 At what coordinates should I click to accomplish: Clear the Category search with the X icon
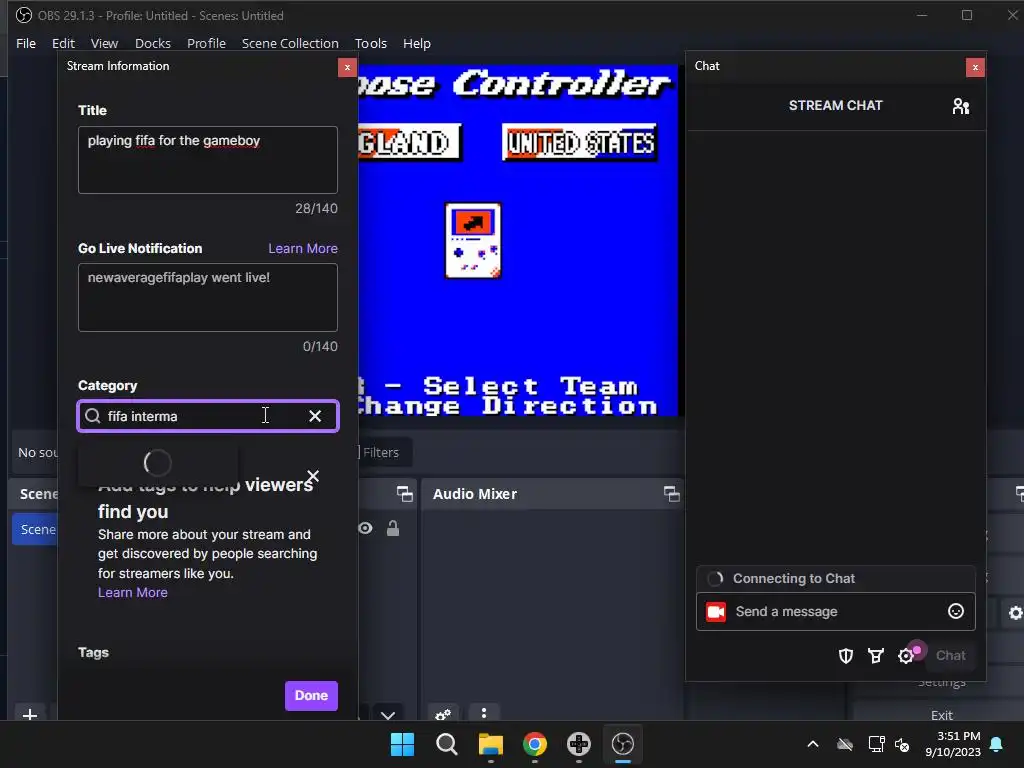click(x=315, y=416)
